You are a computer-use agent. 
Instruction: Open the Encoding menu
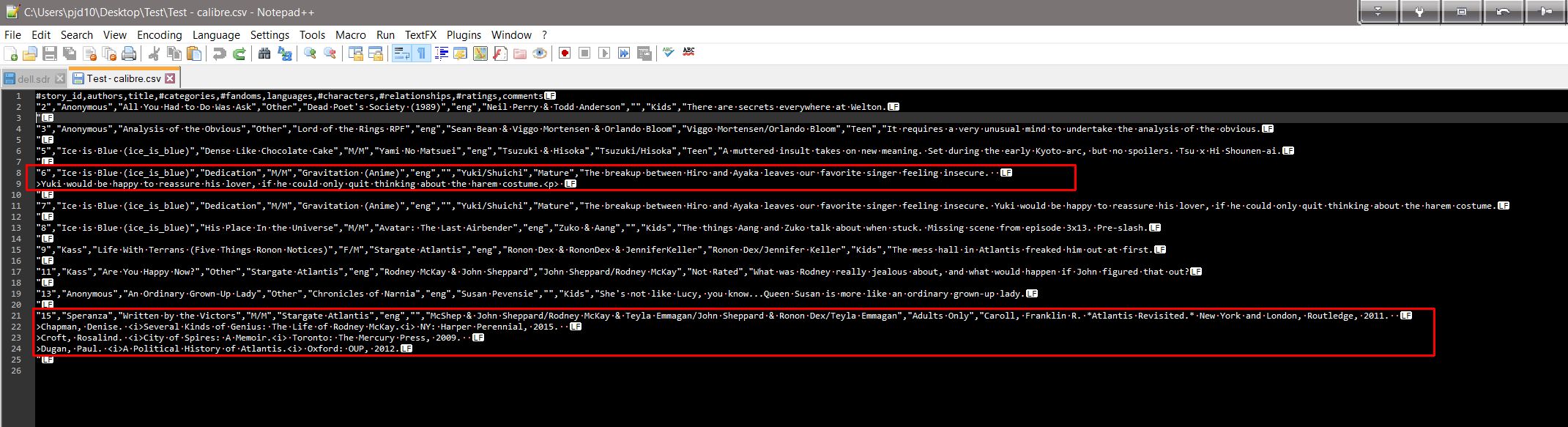159,34
